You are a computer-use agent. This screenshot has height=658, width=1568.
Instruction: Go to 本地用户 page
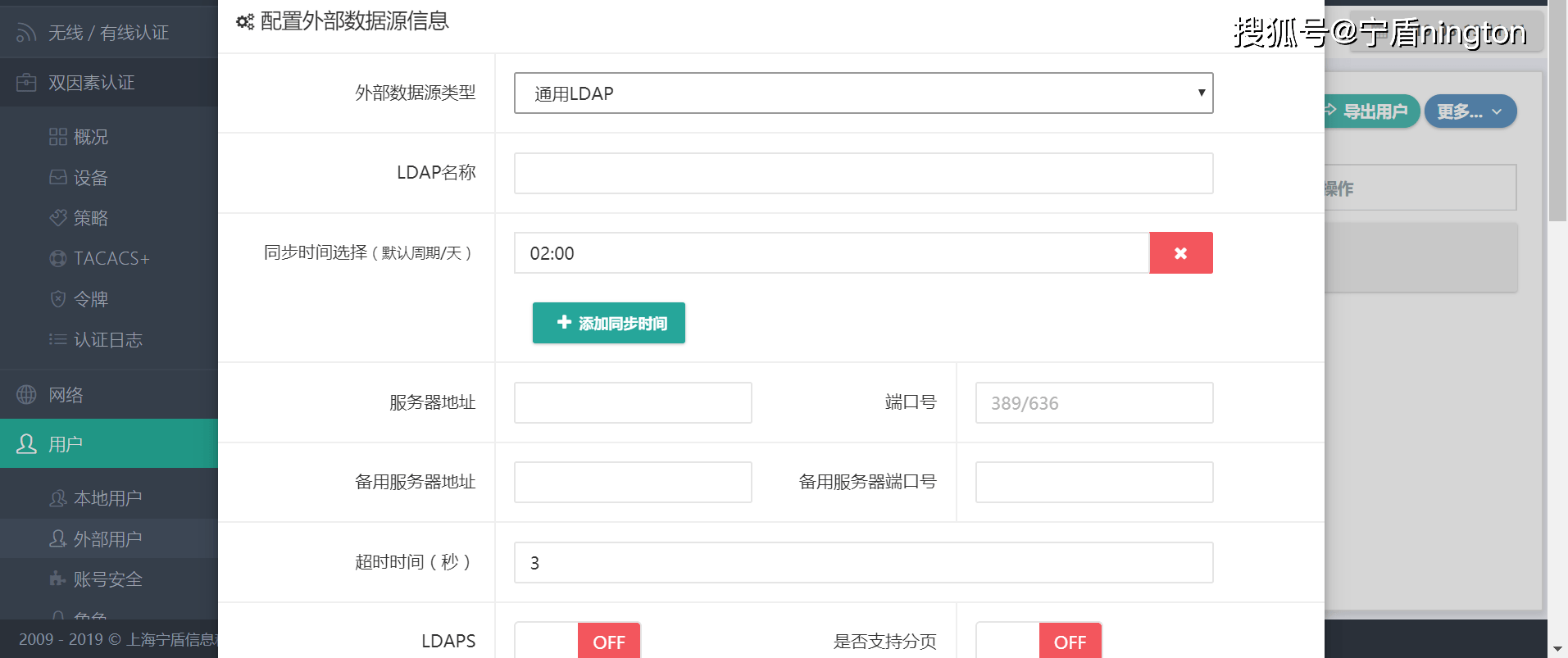coord(109,498)
